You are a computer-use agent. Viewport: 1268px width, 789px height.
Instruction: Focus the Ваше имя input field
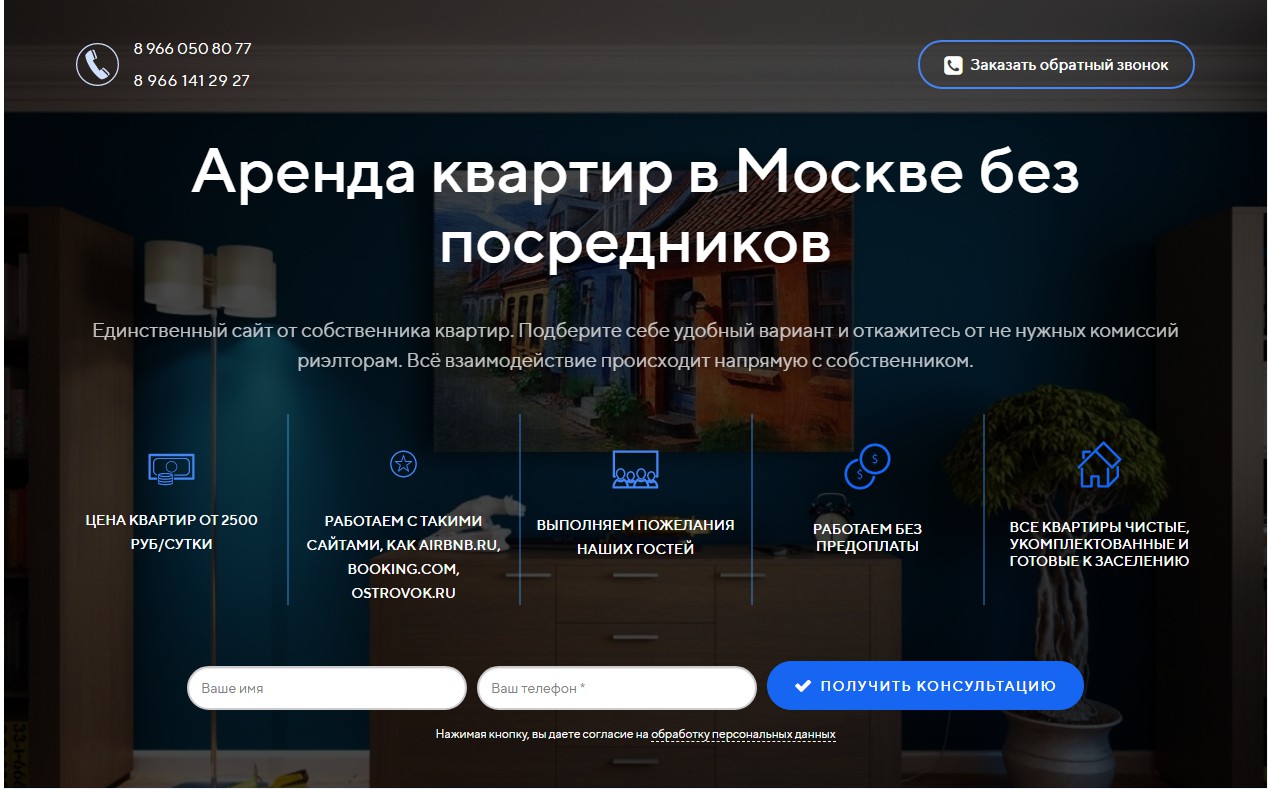click(x=327, y=688)
